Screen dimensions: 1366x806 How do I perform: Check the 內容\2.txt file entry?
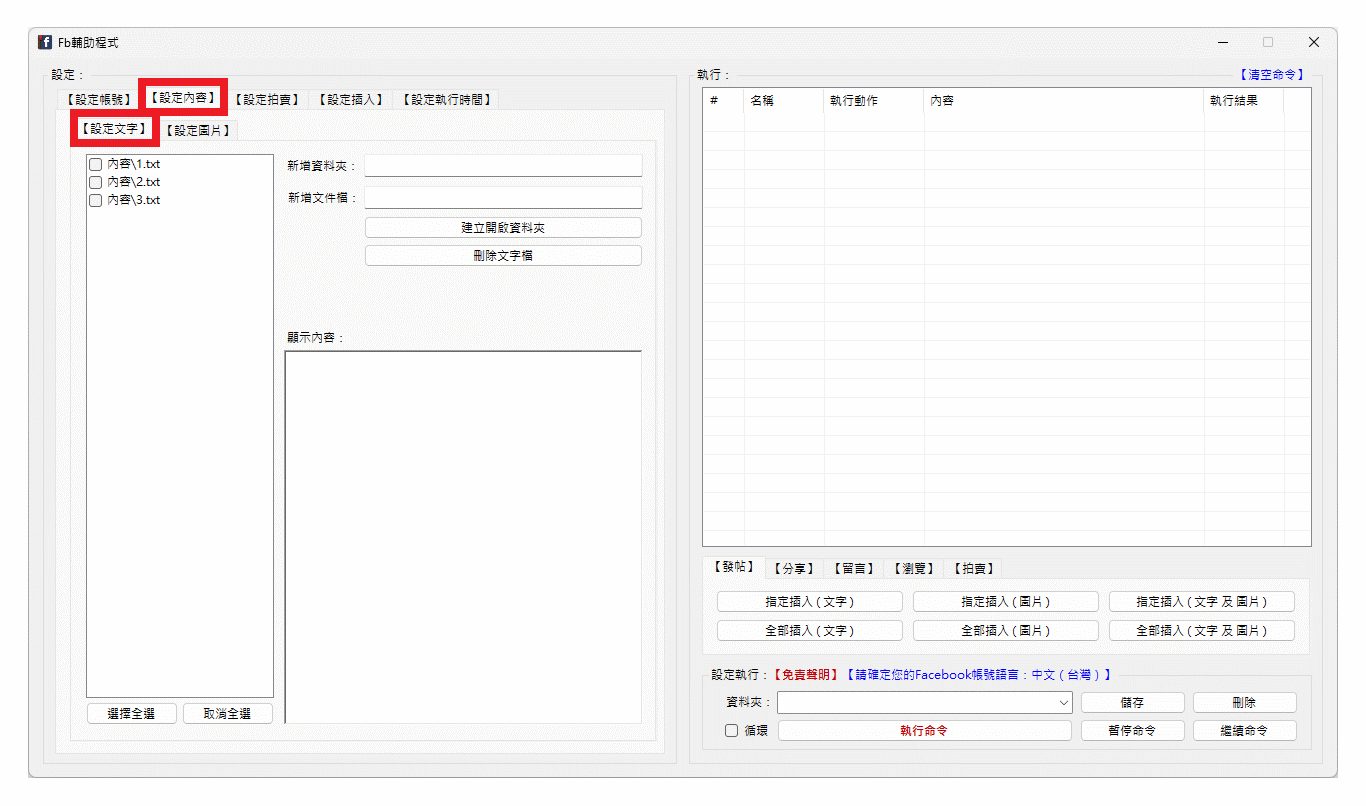coord(96,182)
